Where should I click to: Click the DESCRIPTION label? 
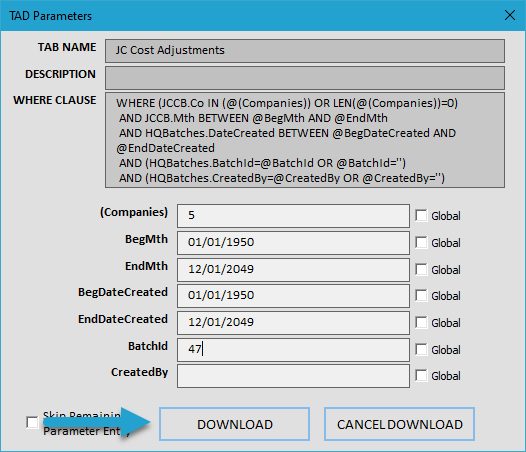[60, 74]
